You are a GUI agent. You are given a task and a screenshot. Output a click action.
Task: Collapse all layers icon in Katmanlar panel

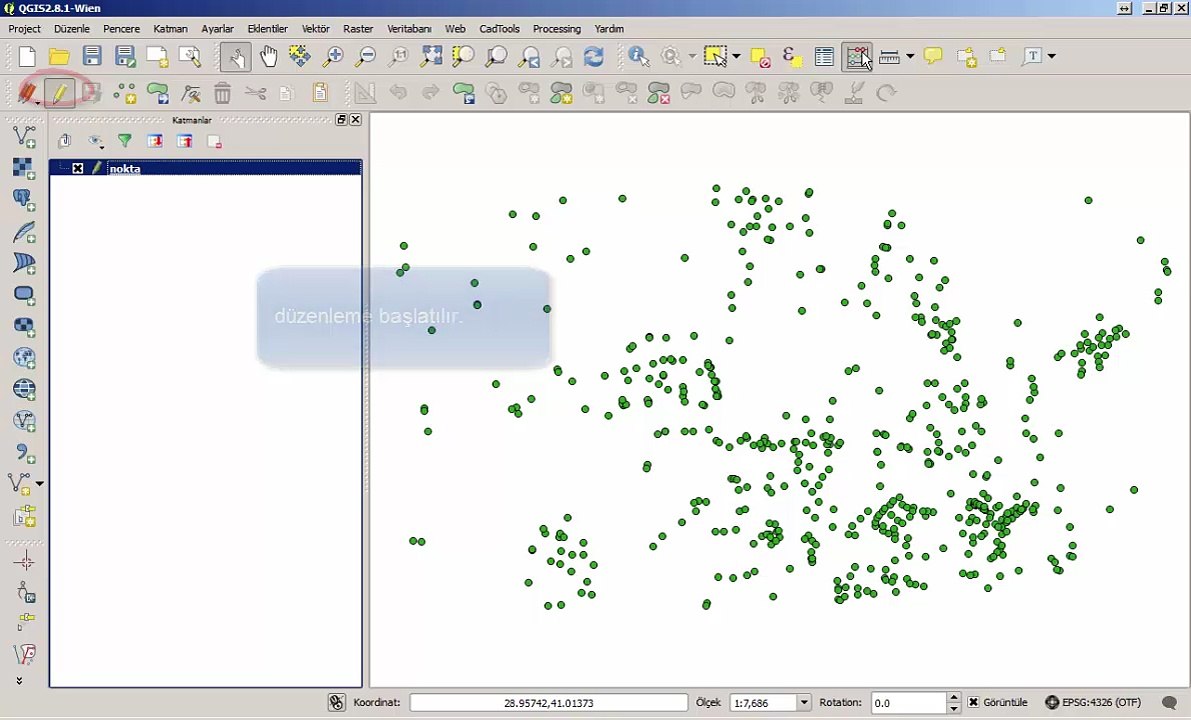click(x=185, y=141)
